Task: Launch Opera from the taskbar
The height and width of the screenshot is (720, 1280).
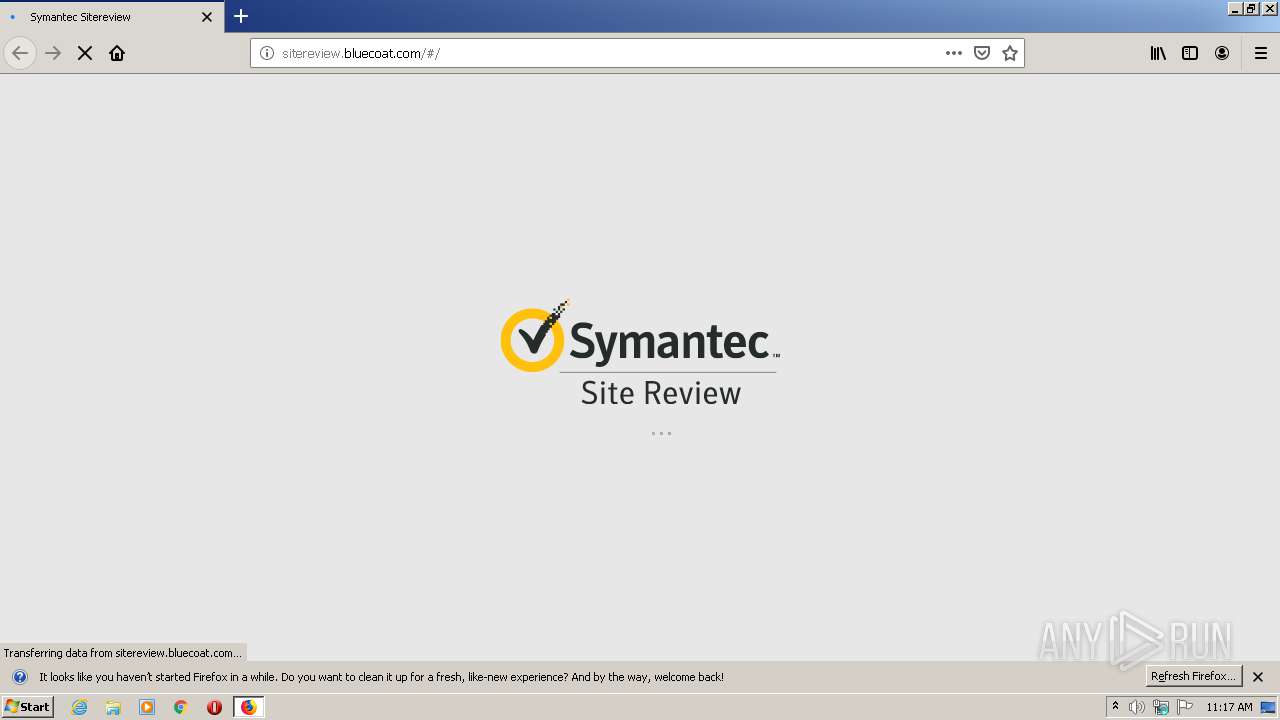Action: 214,707
